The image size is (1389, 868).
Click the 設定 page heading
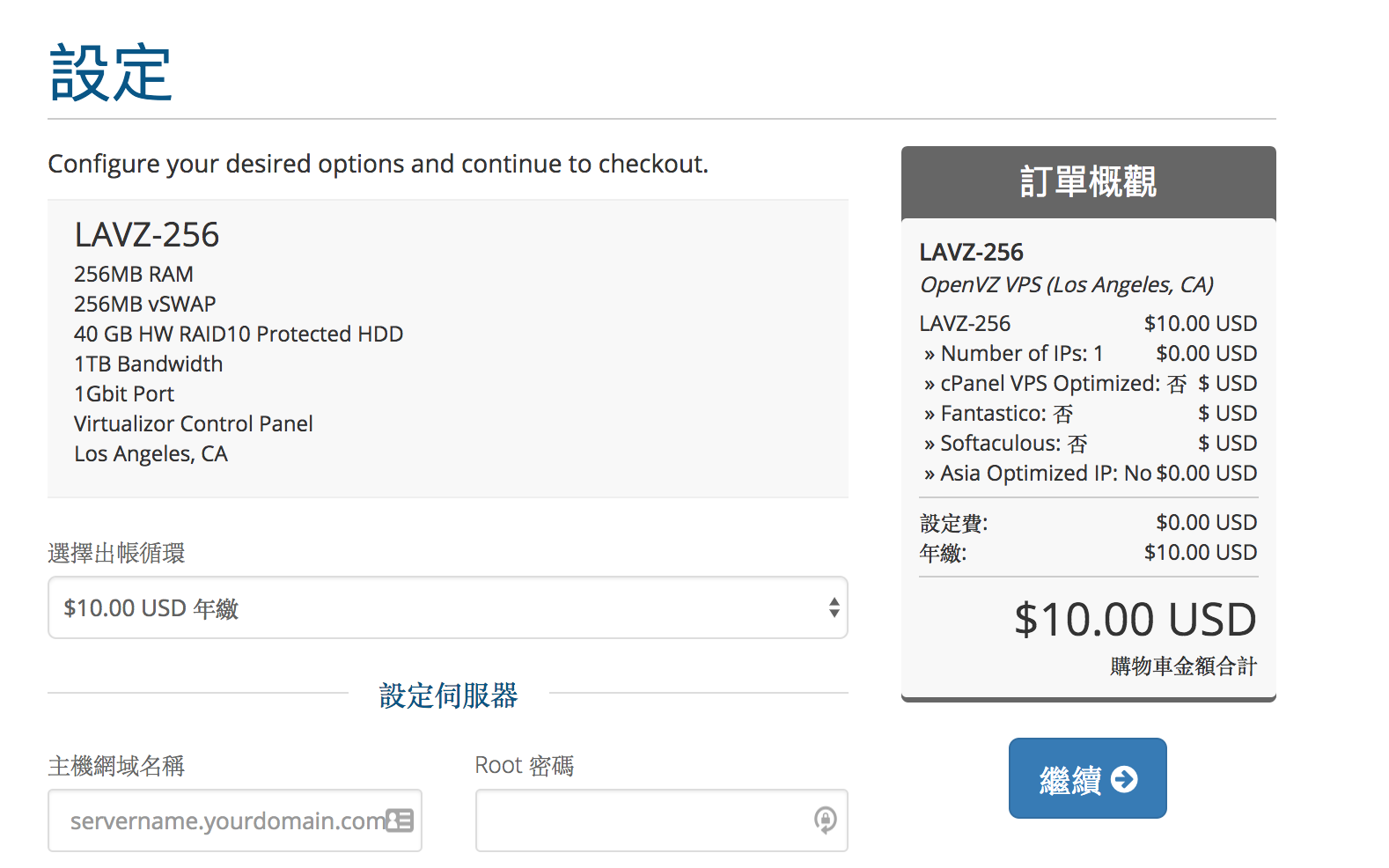[111, 74]
